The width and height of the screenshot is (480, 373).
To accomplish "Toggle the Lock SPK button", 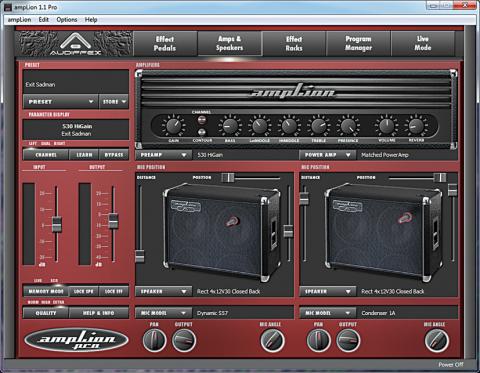I will 84,292.
